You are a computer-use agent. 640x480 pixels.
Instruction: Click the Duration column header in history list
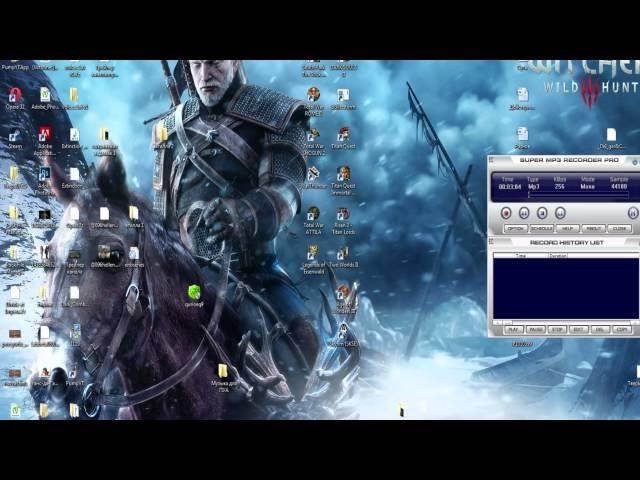coord(558,256)
